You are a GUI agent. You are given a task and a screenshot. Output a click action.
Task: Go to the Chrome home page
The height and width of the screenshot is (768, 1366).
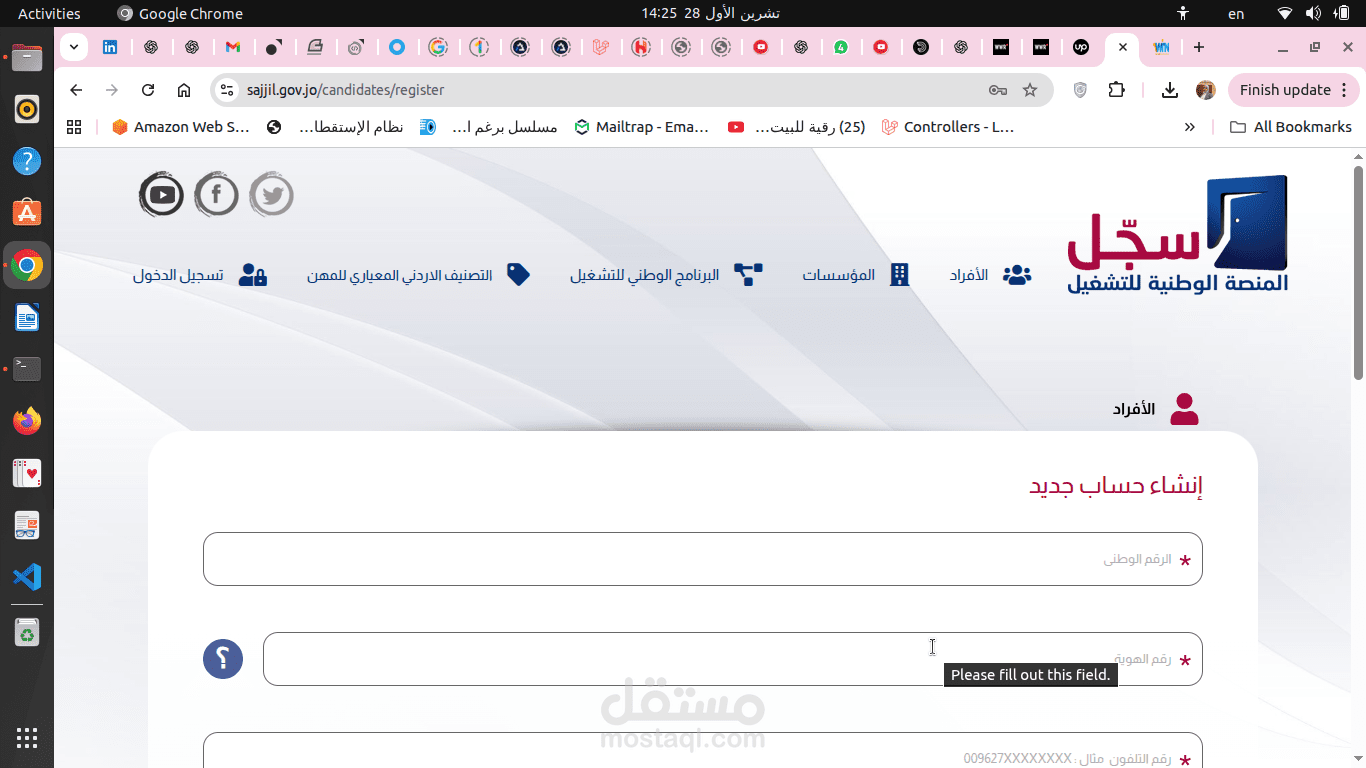pos(184,90)
